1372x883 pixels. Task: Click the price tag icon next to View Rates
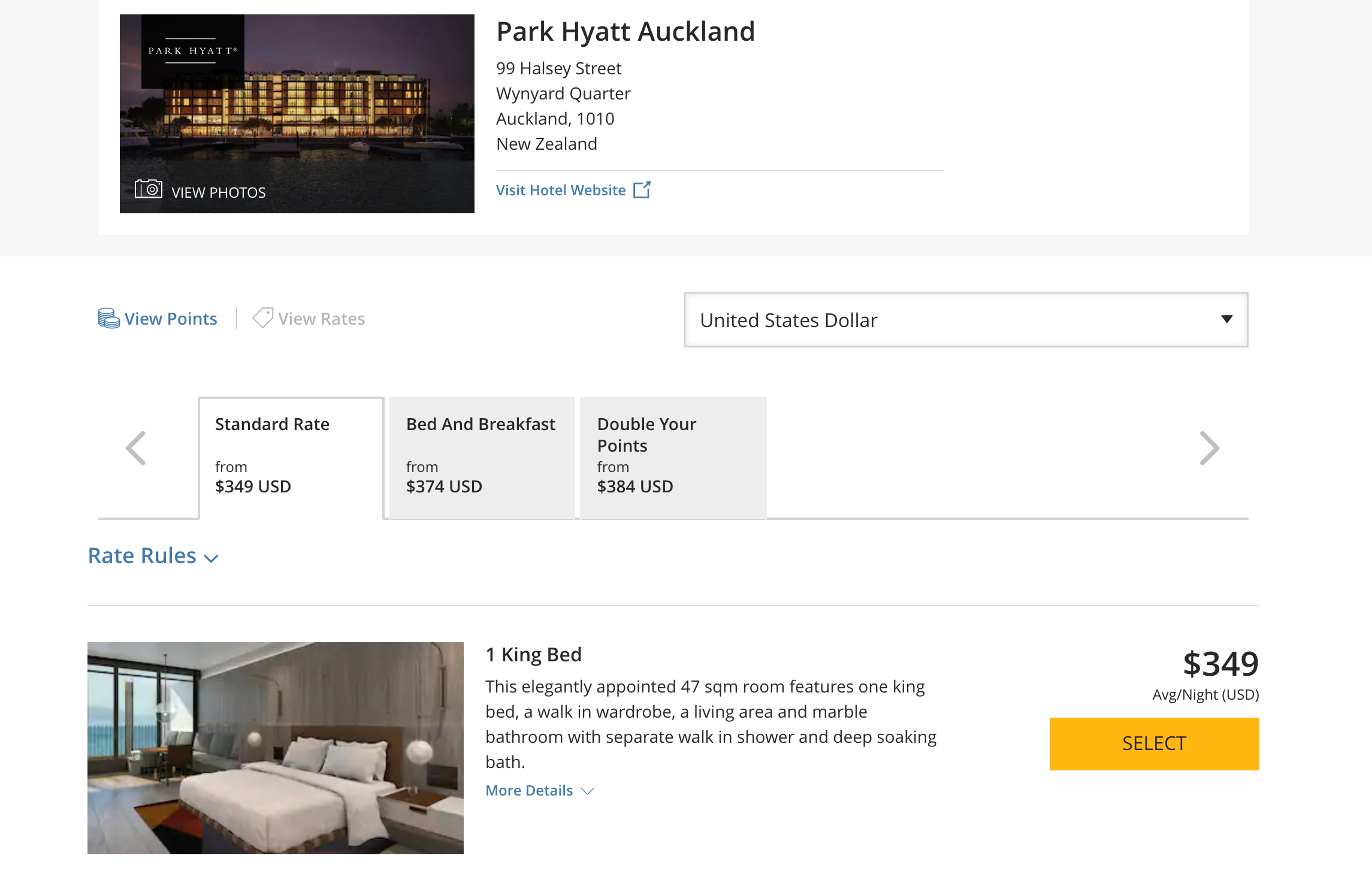[x=262, y=318]
